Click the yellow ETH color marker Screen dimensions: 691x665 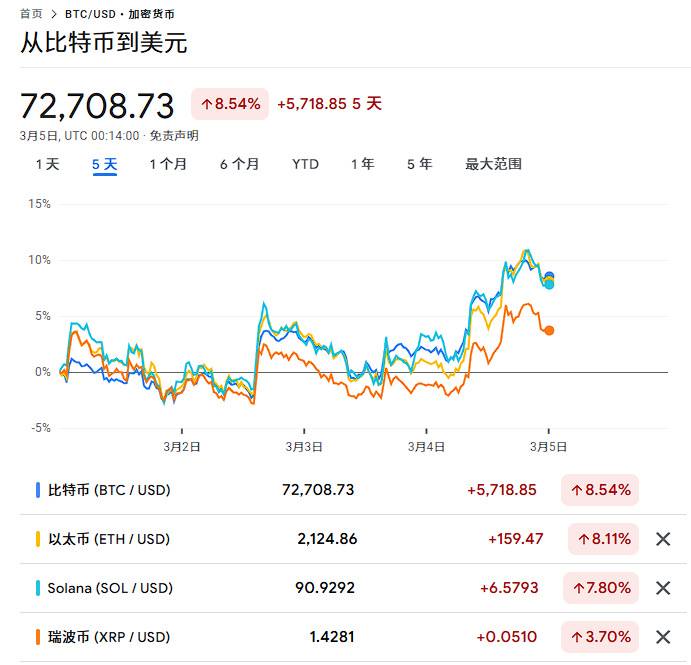[38, 539]
